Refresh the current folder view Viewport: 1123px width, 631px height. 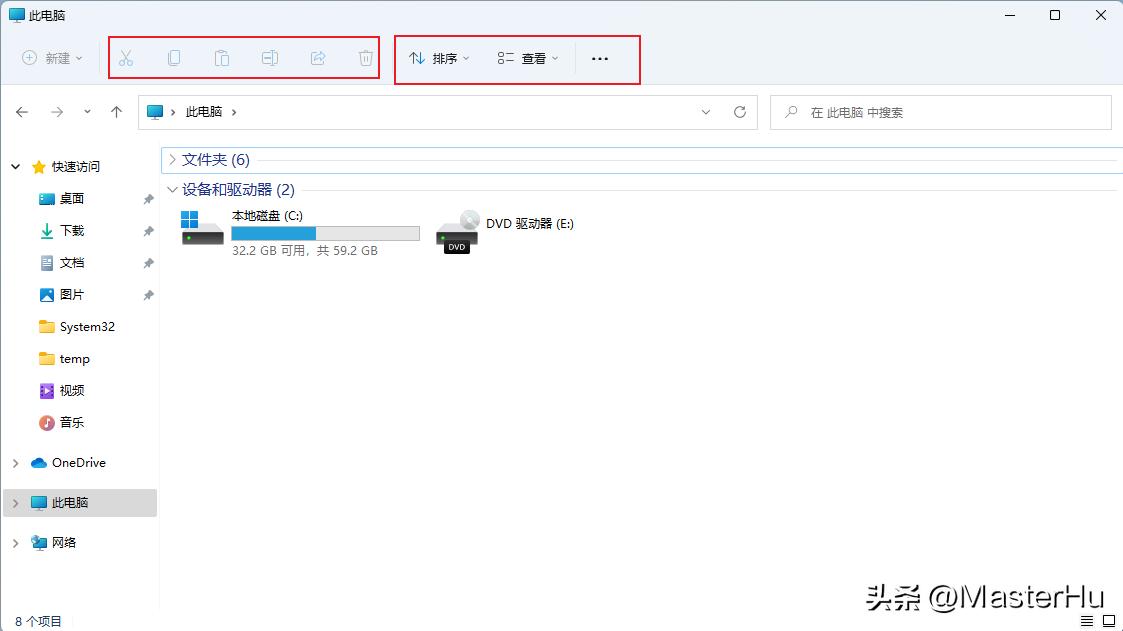coord(740,112)
